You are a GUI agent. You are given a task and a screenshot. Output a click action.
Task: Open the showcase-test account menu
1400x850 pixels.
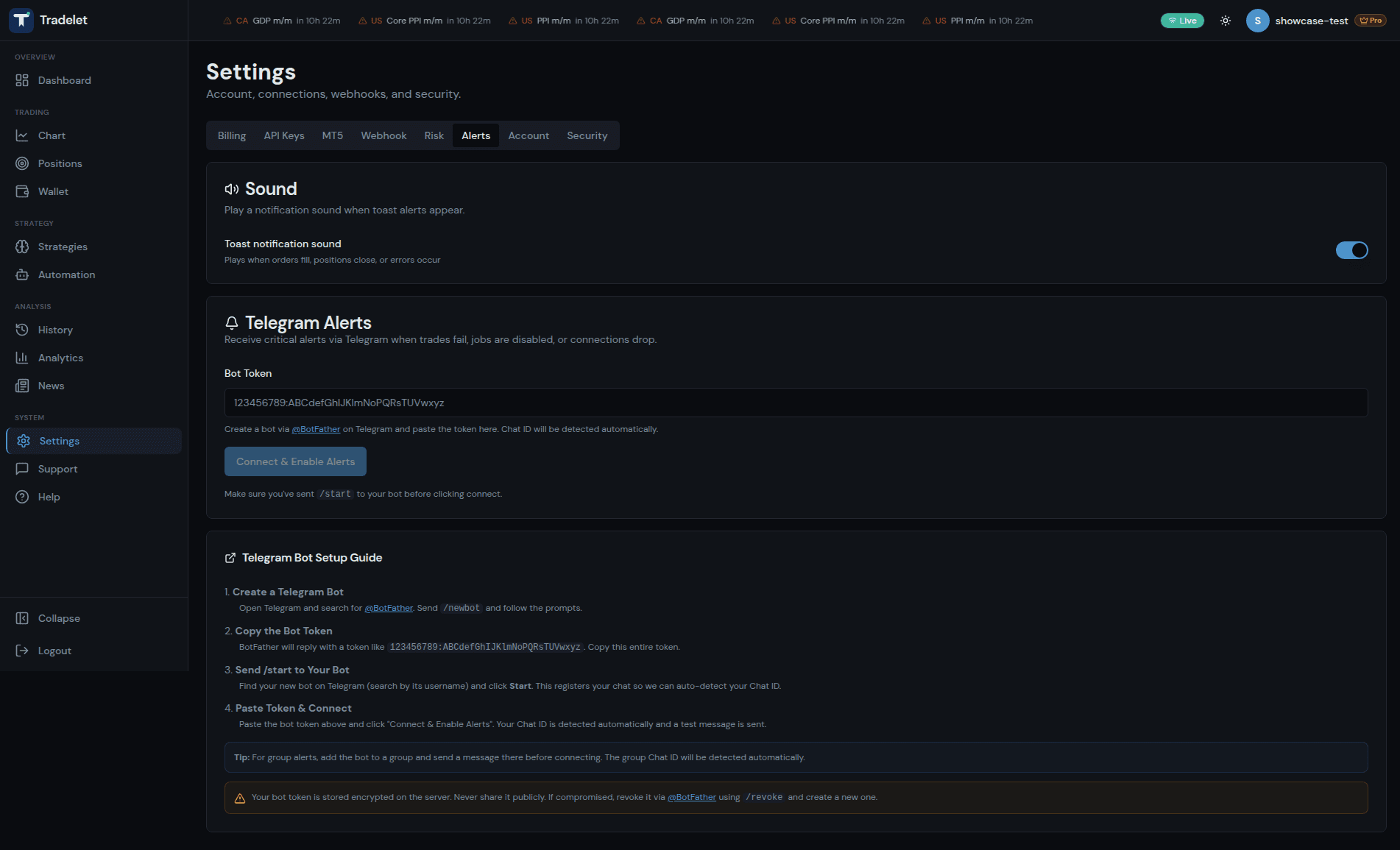[1312, 21]
